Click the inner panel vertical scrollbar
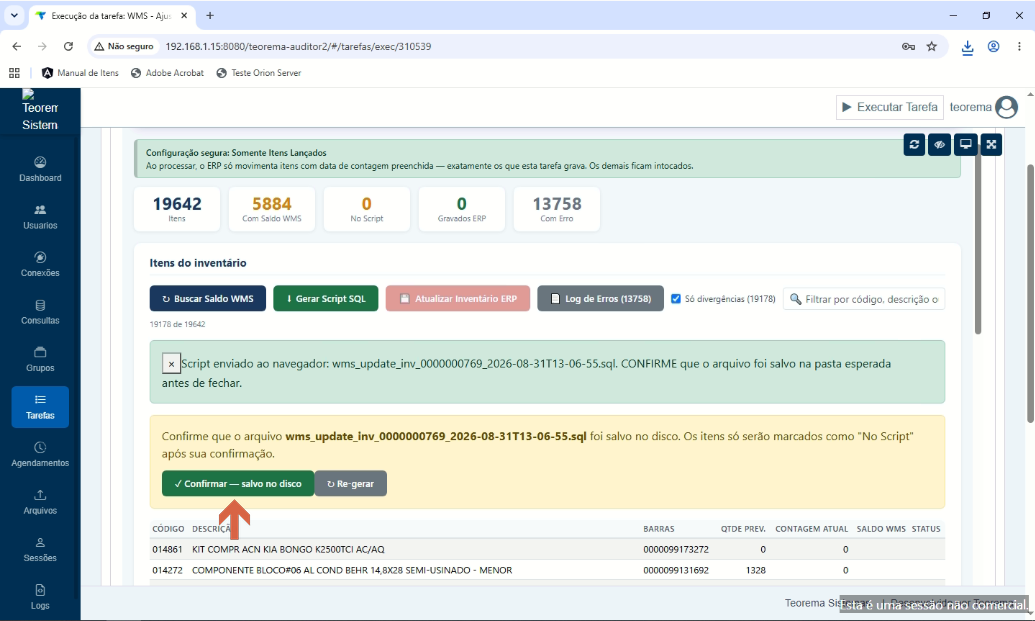 978,238
